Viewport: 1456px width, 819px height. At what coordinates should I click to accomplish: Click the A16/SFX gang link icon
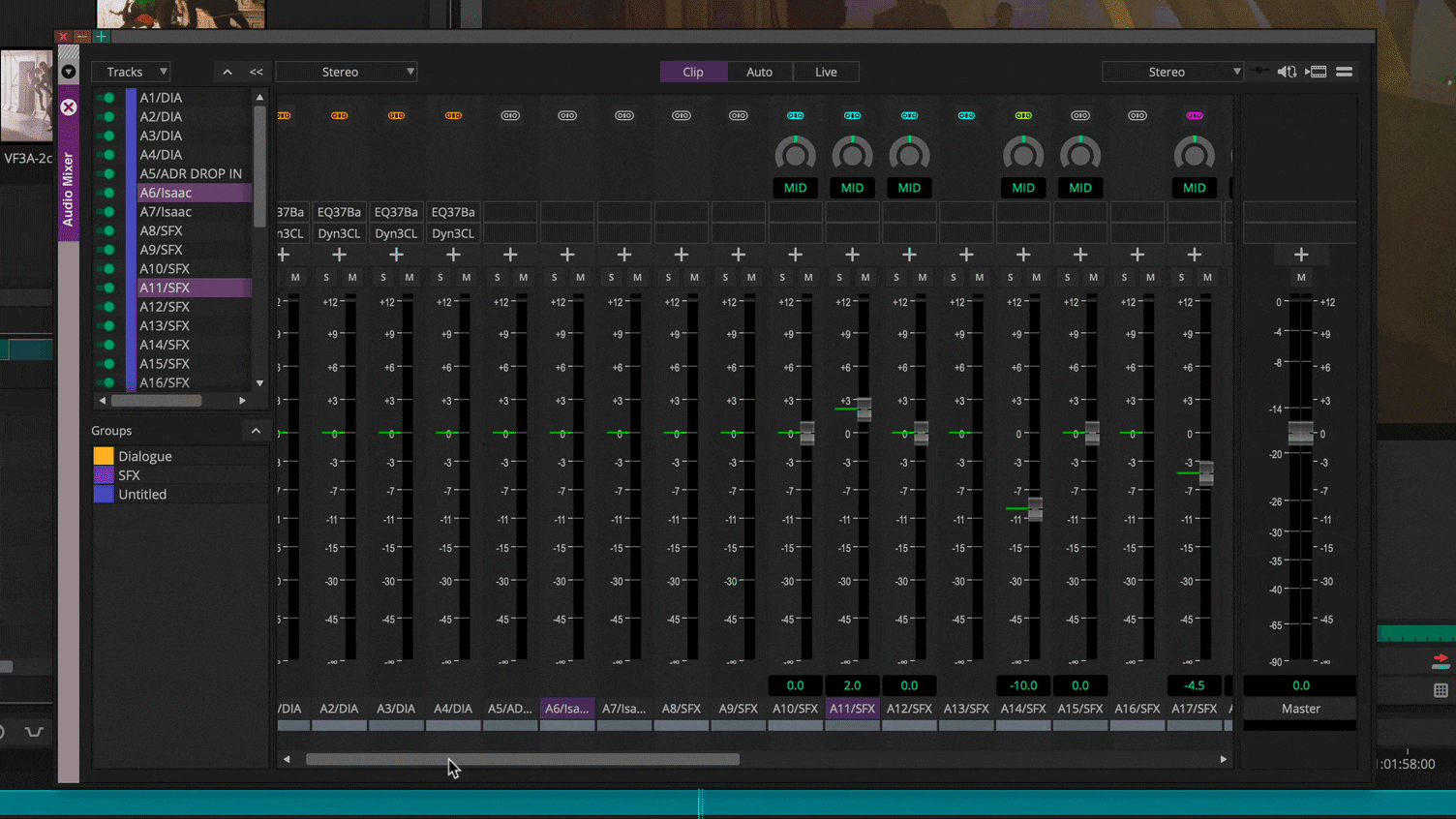pyautogui.click(x=1137, y=115)
